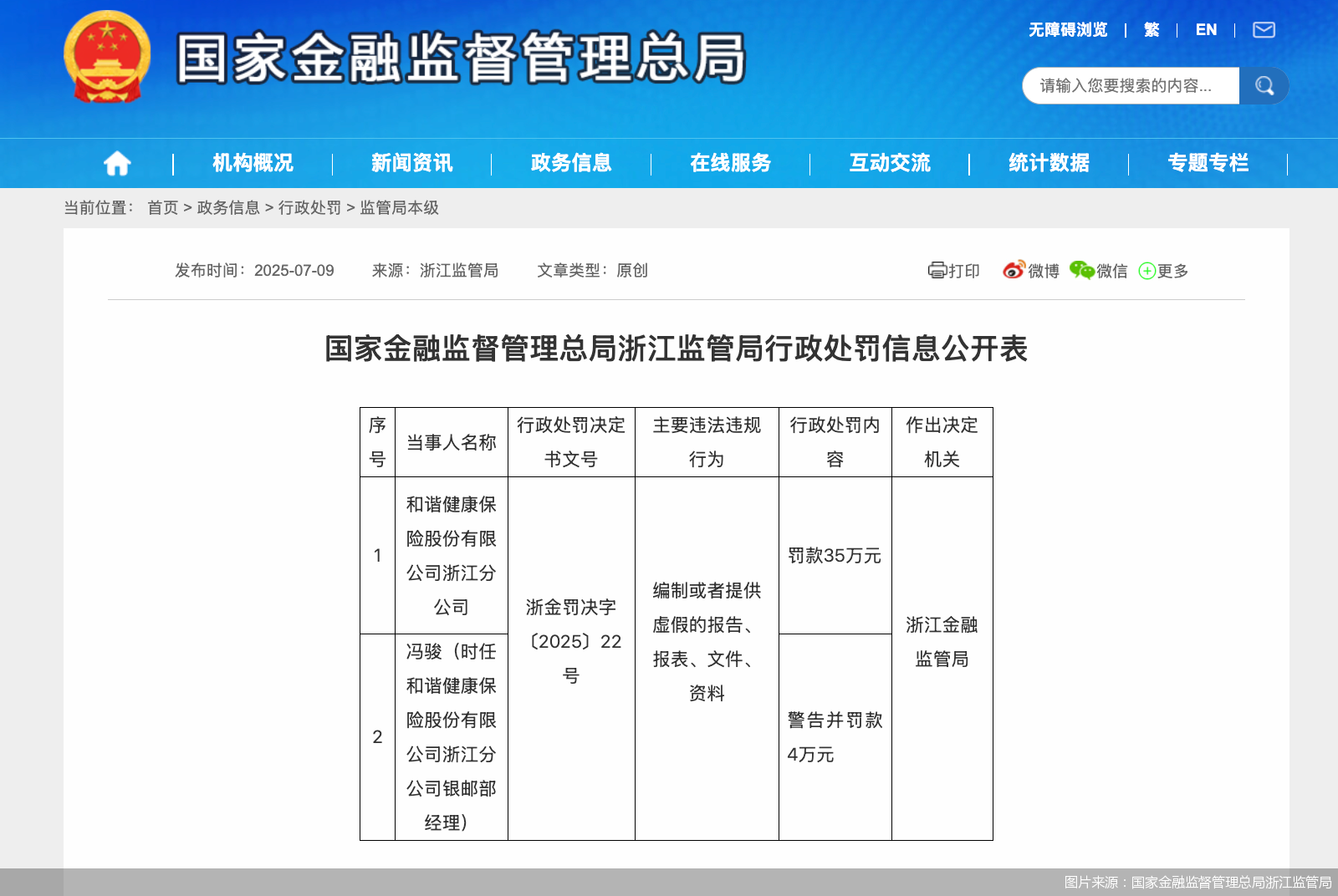Go to 行政处罚 in breadcrumb
The image size is (1338, 896).
[309, 207]
